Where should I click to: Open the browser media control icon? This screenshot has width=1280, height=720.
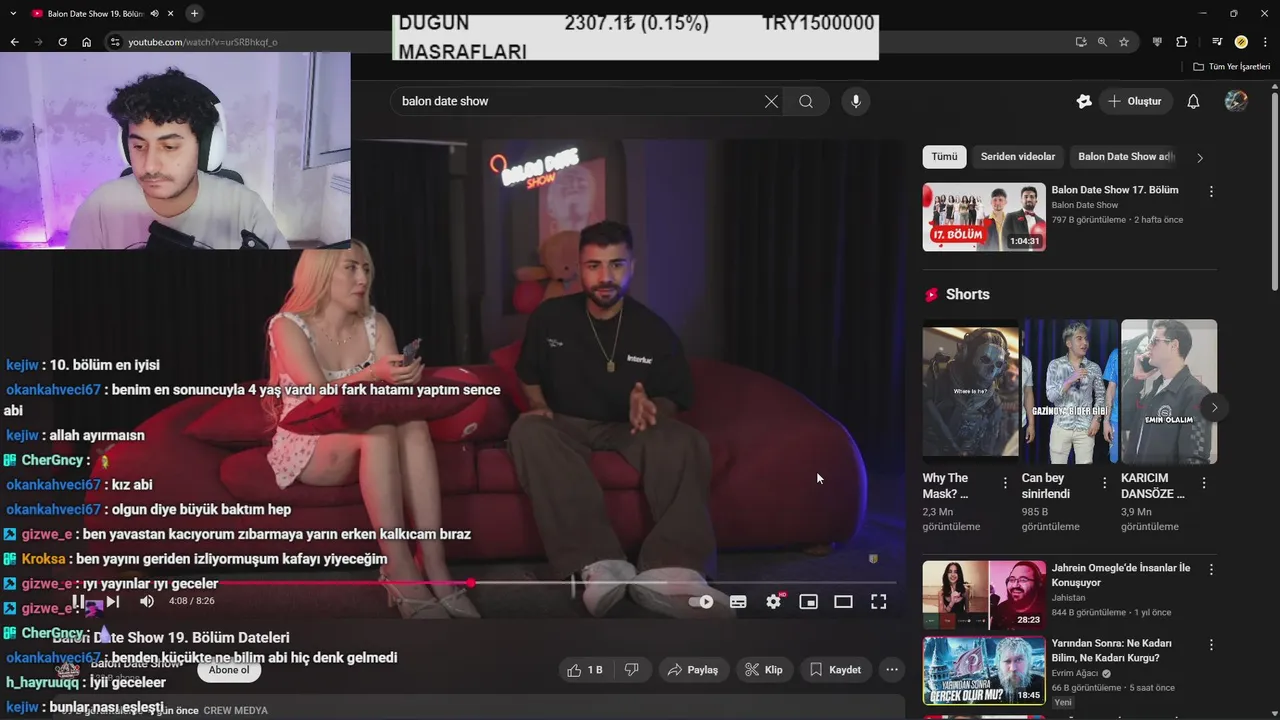(1217, 42)
